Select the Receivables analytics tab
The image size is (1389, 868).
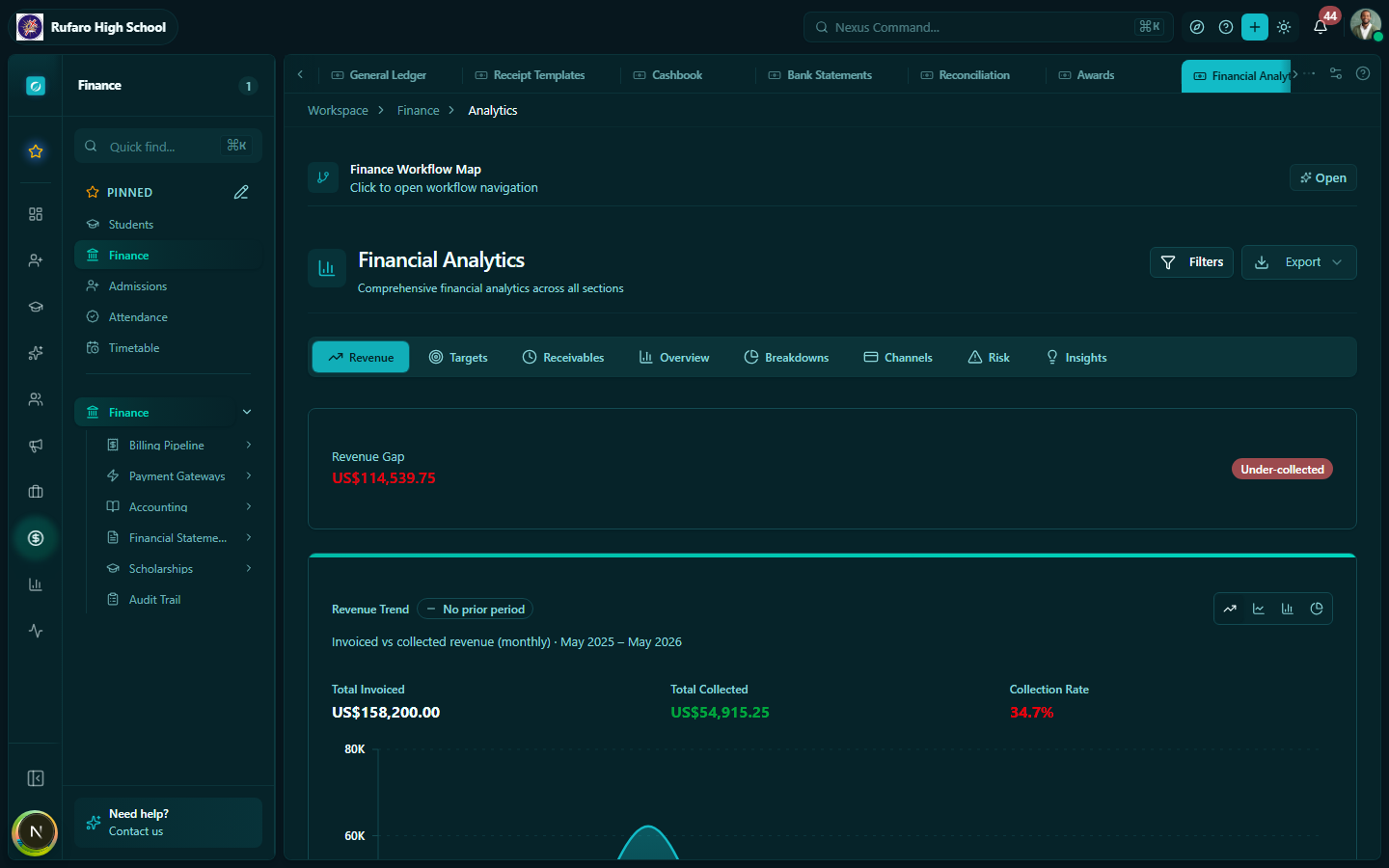click(563, 358)
